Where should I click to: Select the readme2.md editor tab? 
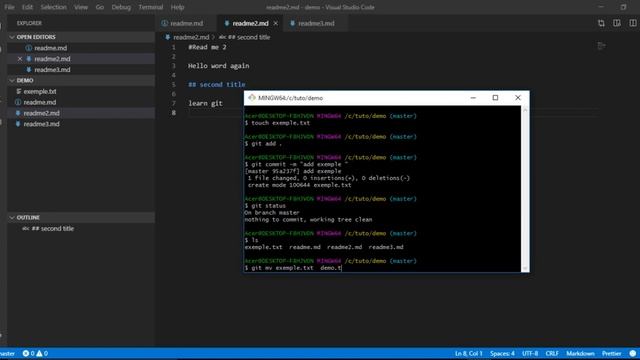point(250,23)
